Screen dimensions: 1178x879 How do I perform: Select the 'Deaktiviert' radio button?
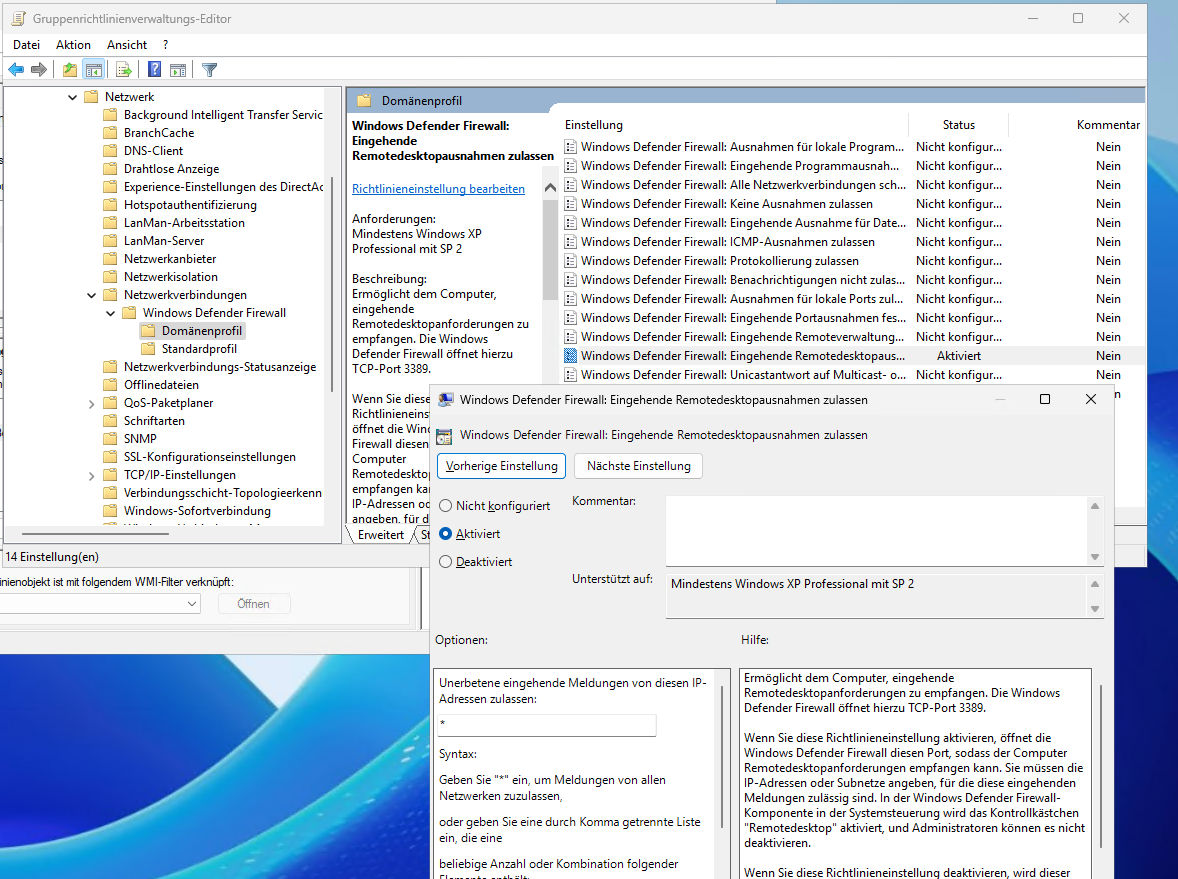coord(446,562)
